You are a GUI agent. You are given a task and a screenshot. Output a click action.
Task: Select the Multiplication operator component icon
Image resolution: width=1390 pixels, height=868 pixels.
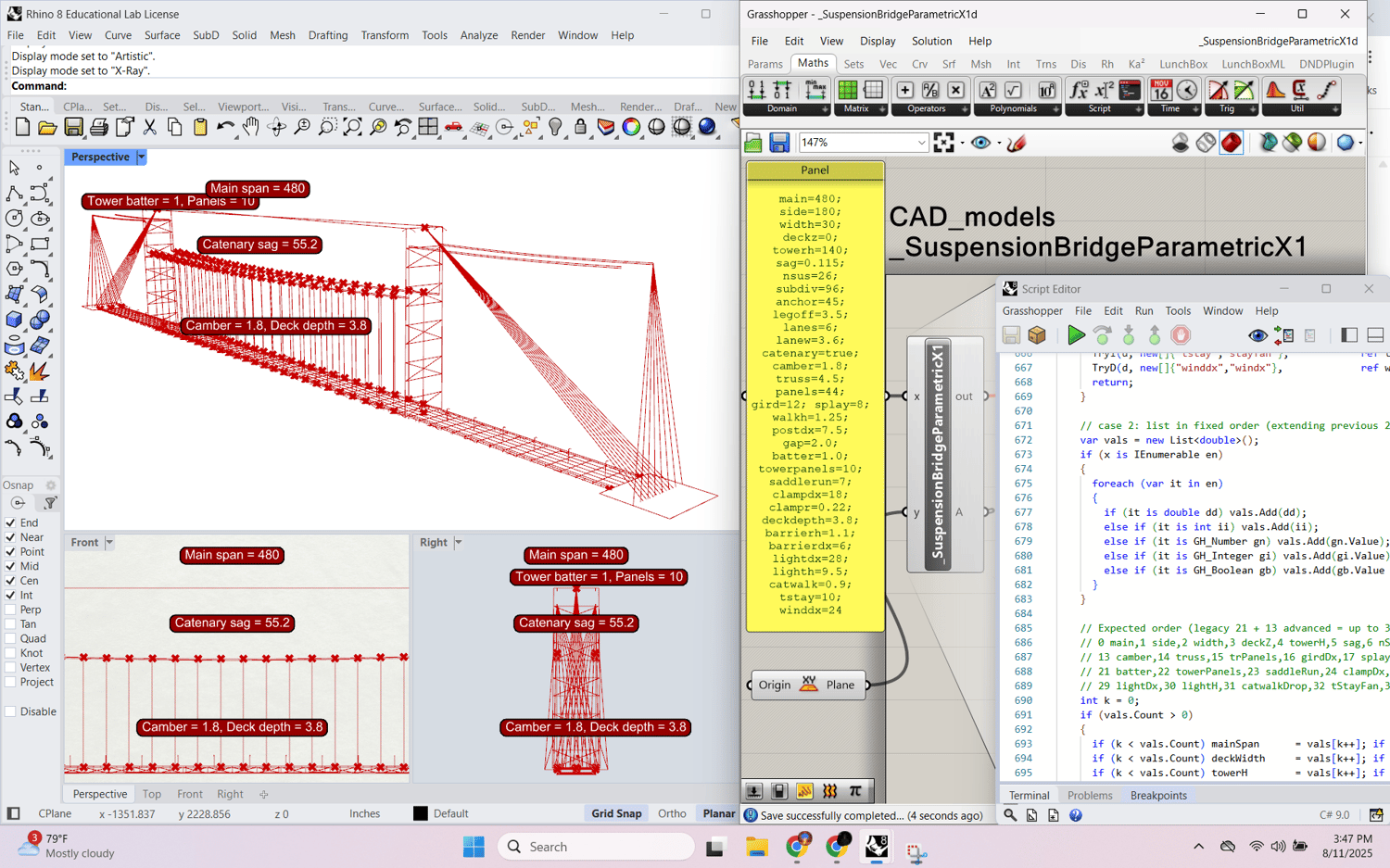point(956,90)
